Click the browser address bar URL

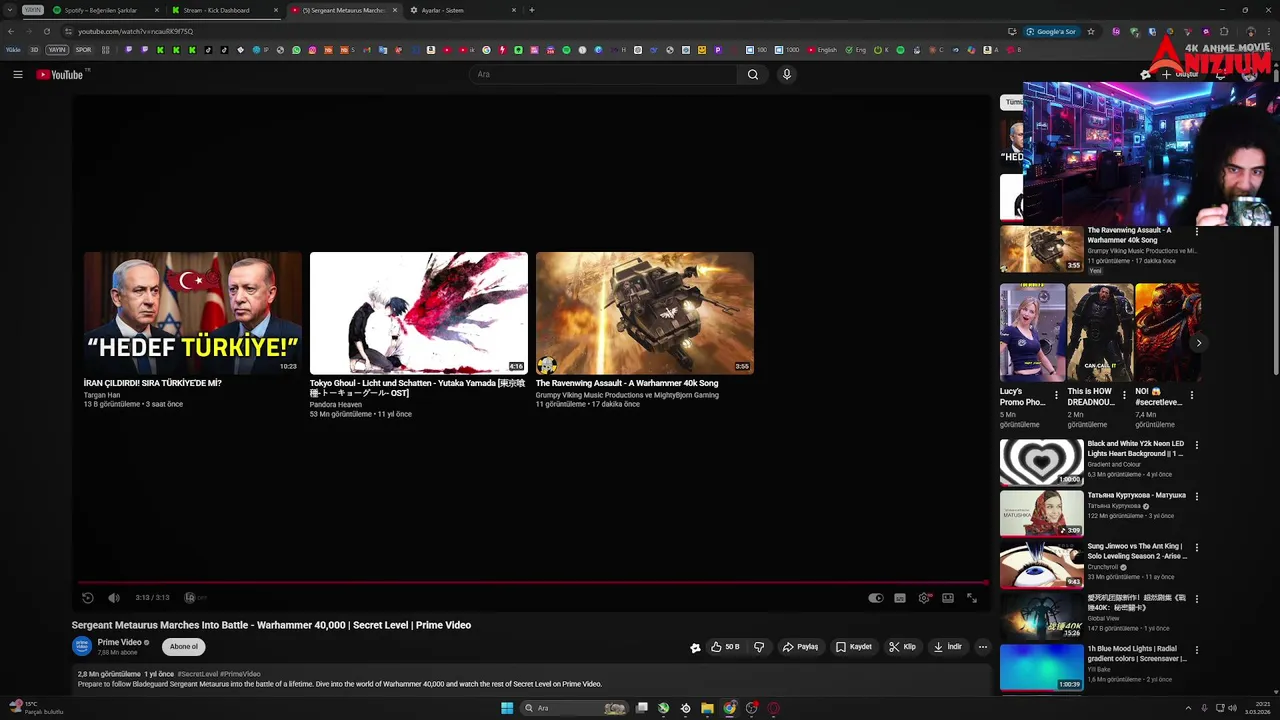pyautogui.click(x=136, y=31)
